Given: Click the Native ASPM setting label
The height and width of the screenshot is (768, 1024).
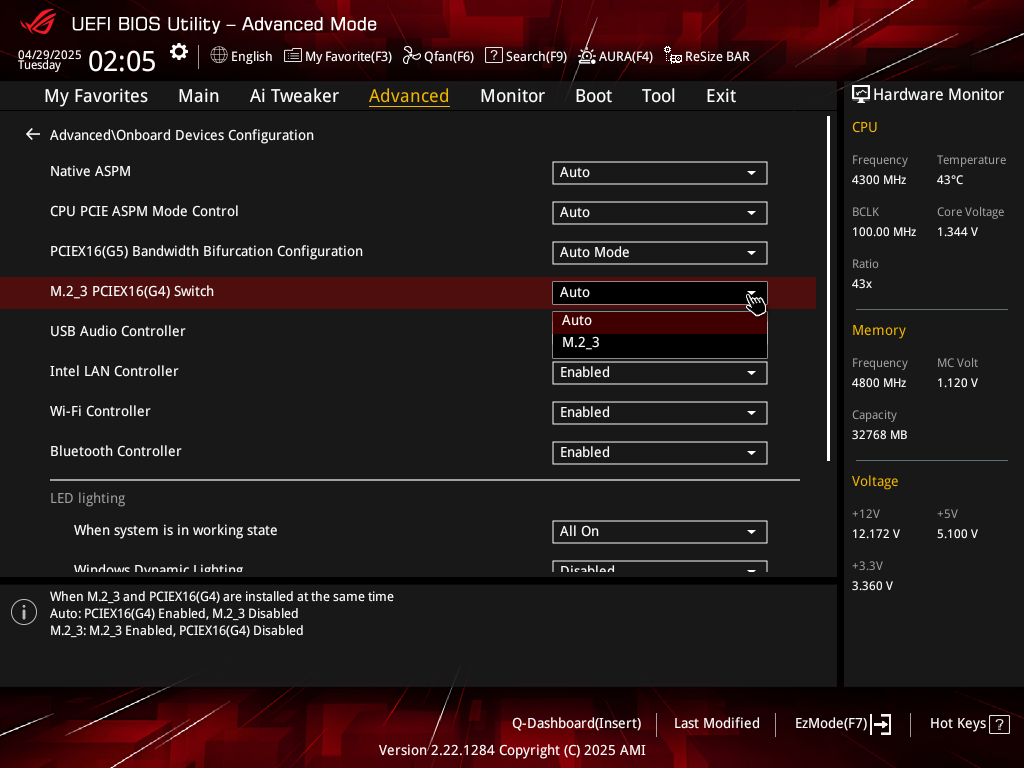Looking at the screenshot, I should click(x=90, y=171).
